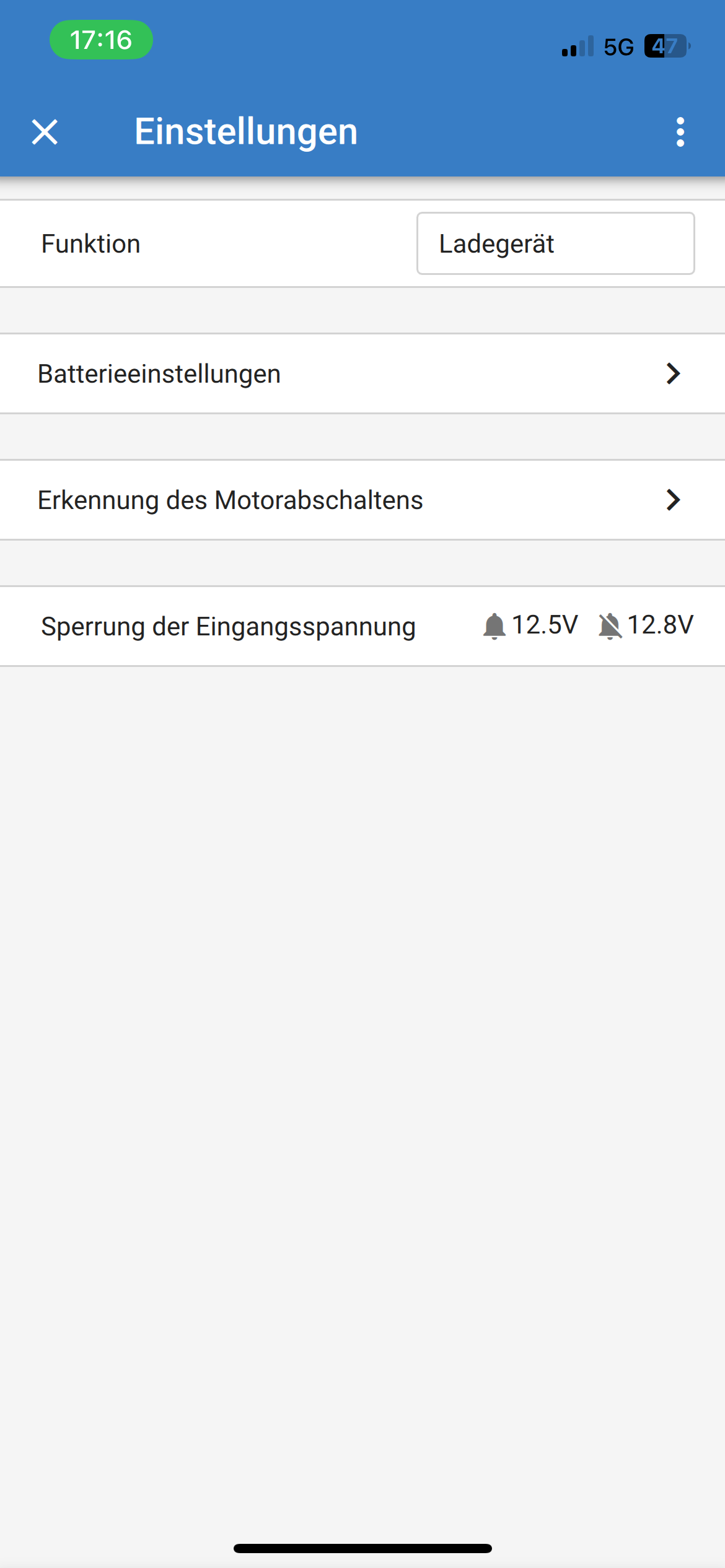Expand the Batterieeinstellungen chevron arrow

(673, 374)
